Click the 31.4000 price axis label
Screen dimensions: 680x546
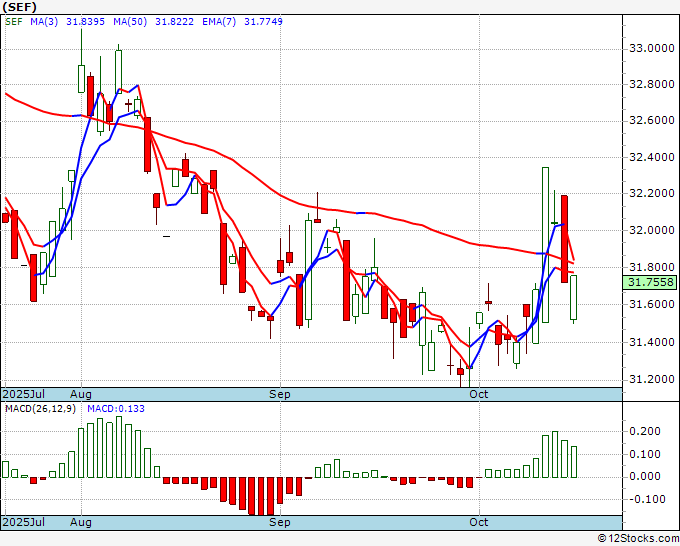click(652, 342)
